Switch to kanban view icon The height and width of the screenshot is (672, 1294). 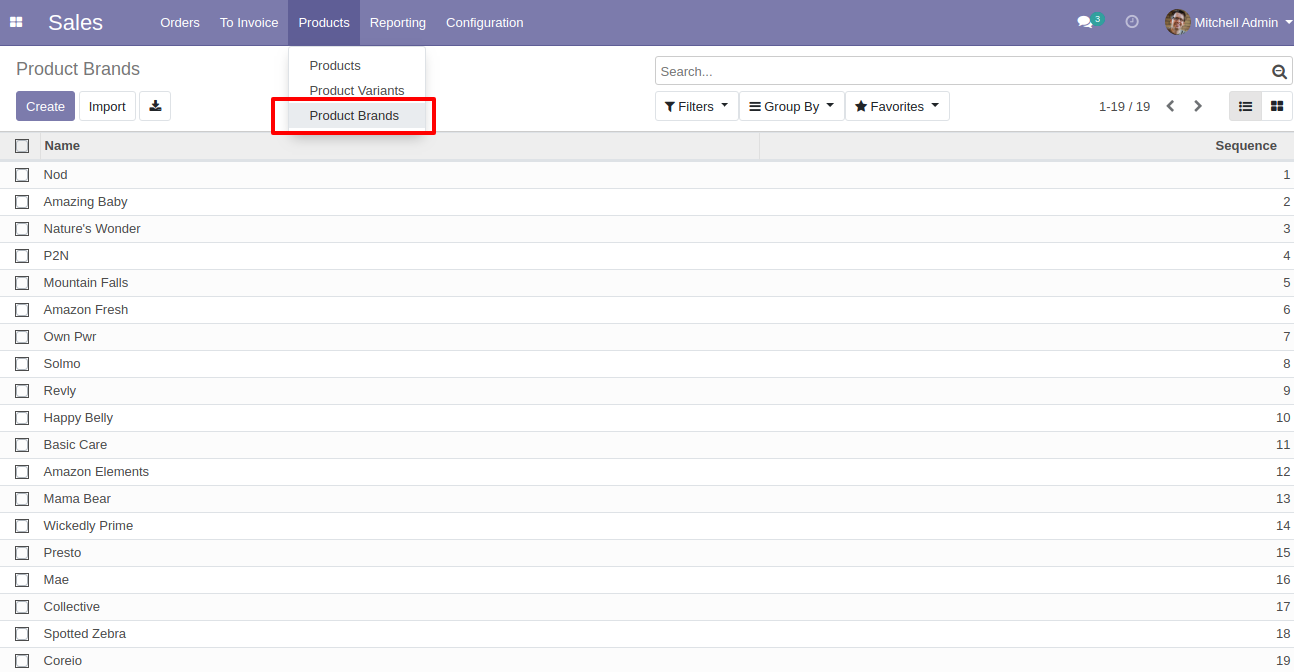[1277, 106]
